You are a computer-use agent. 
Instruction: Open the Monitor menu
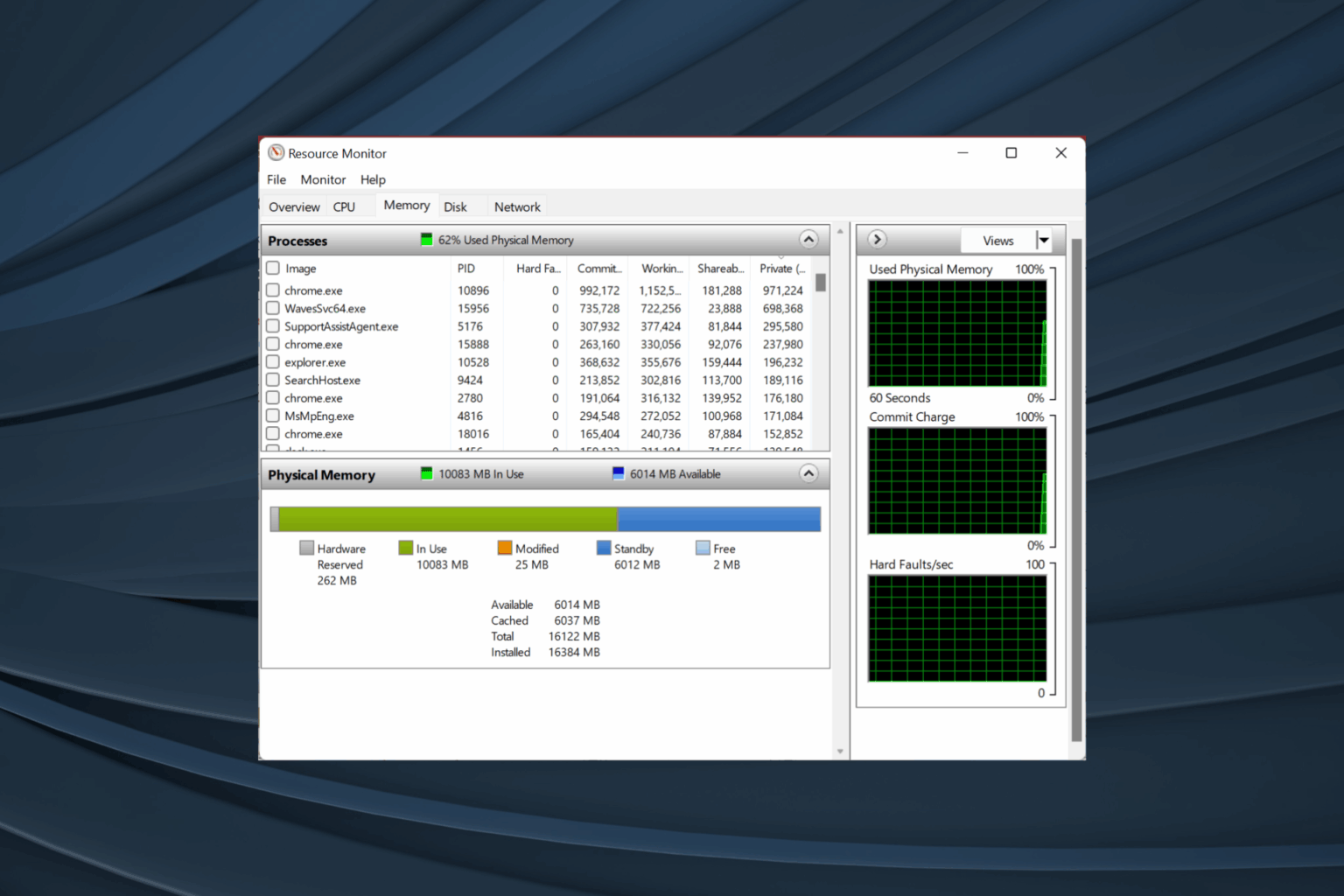click(x=322, y=179)
